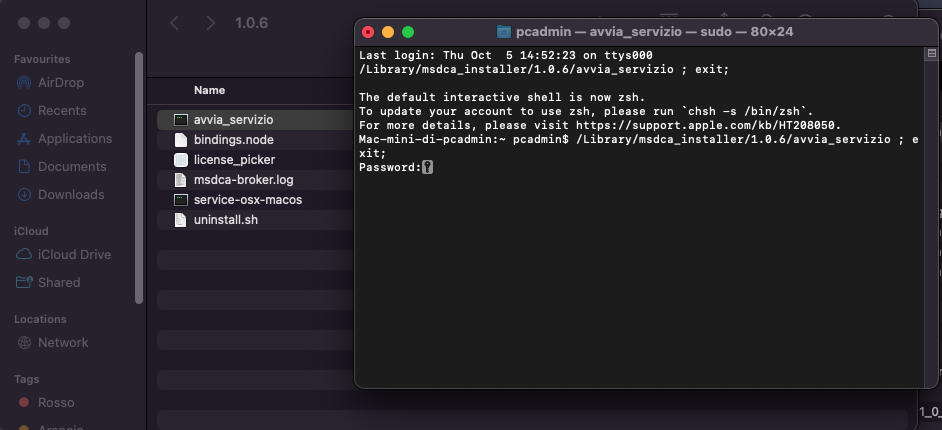The width and height of the screenshot is (942, 430).
Task: Click the Tags section heading
Action: [x=26, y=379]
